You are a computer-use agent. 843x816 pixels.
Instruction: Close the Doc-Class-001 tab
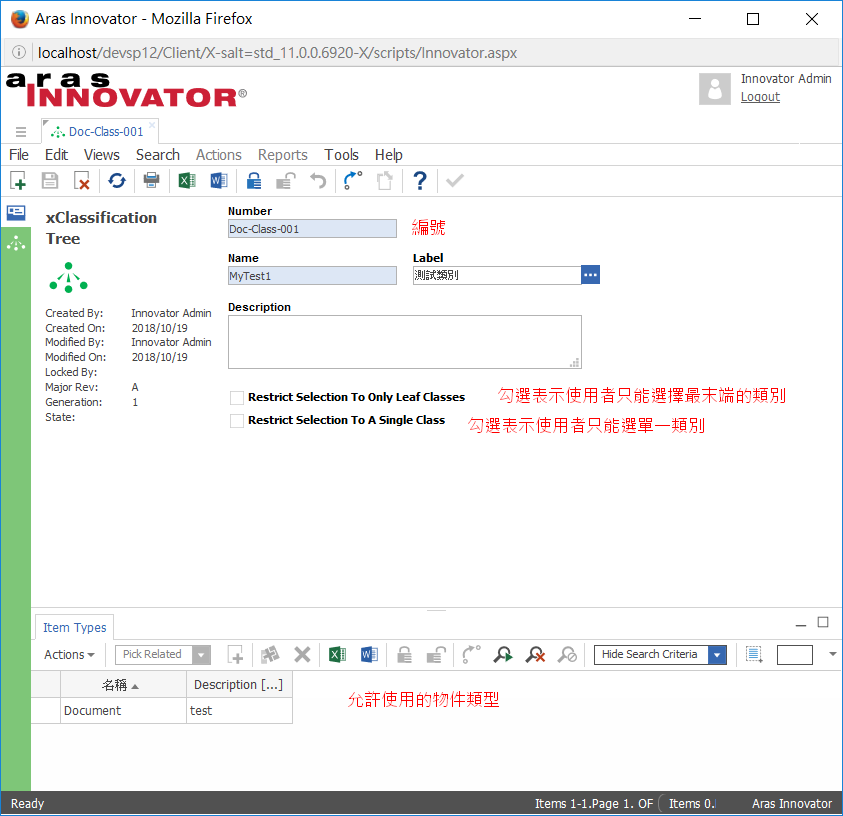pyautogui.click(x=152, y=125)
